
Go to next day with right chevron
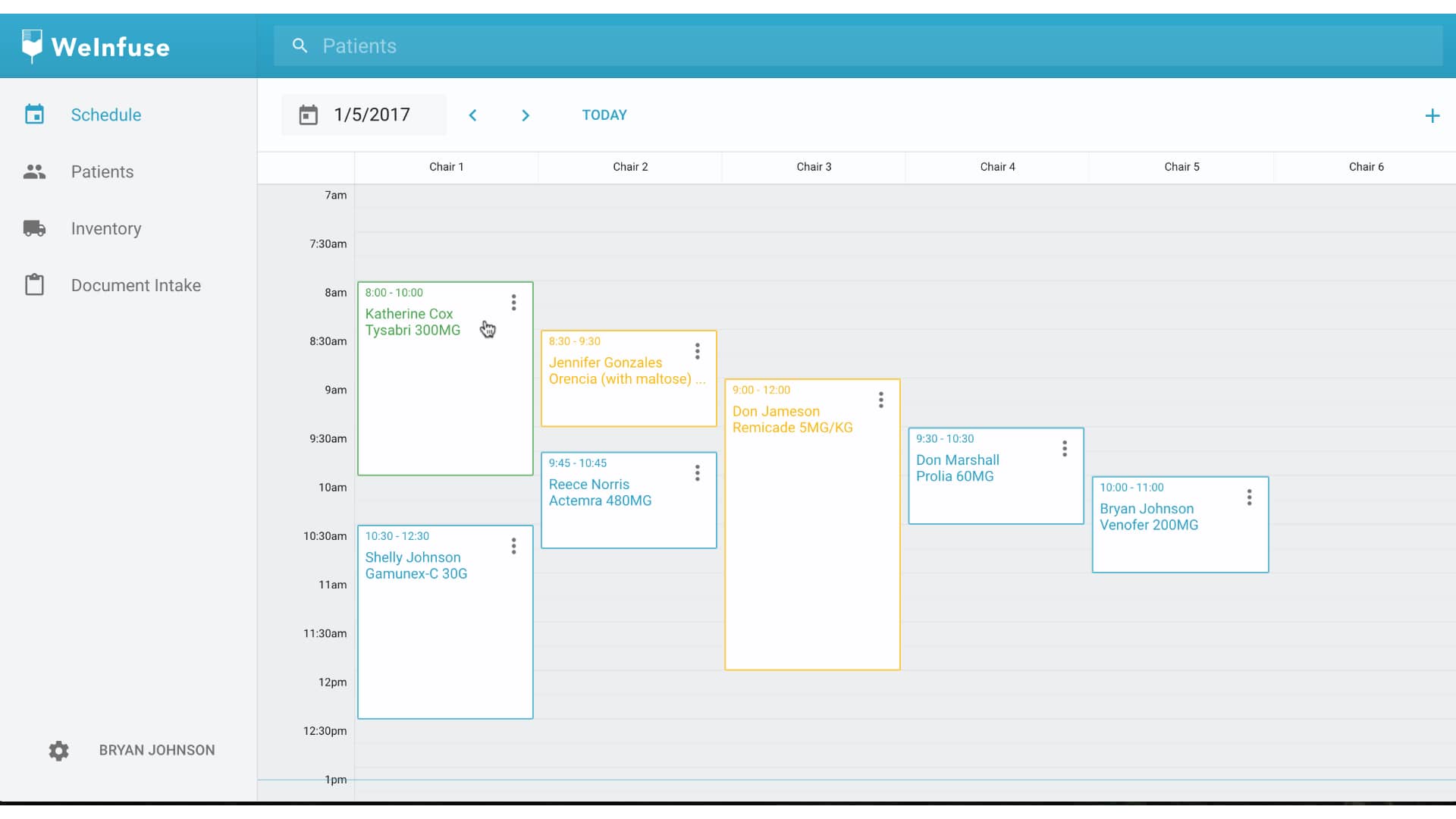(x=526, y=115)
